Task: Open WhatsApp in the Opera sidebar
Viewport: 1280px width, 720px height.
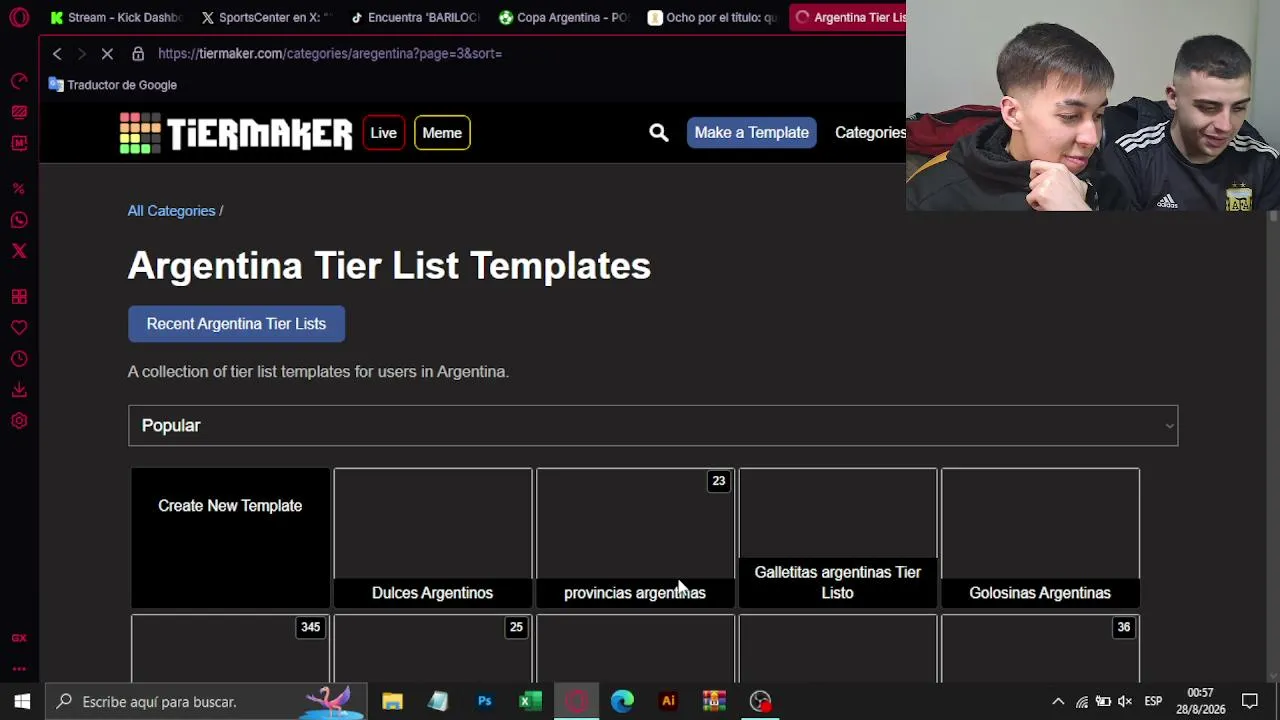Action: [x=19, y=220]
